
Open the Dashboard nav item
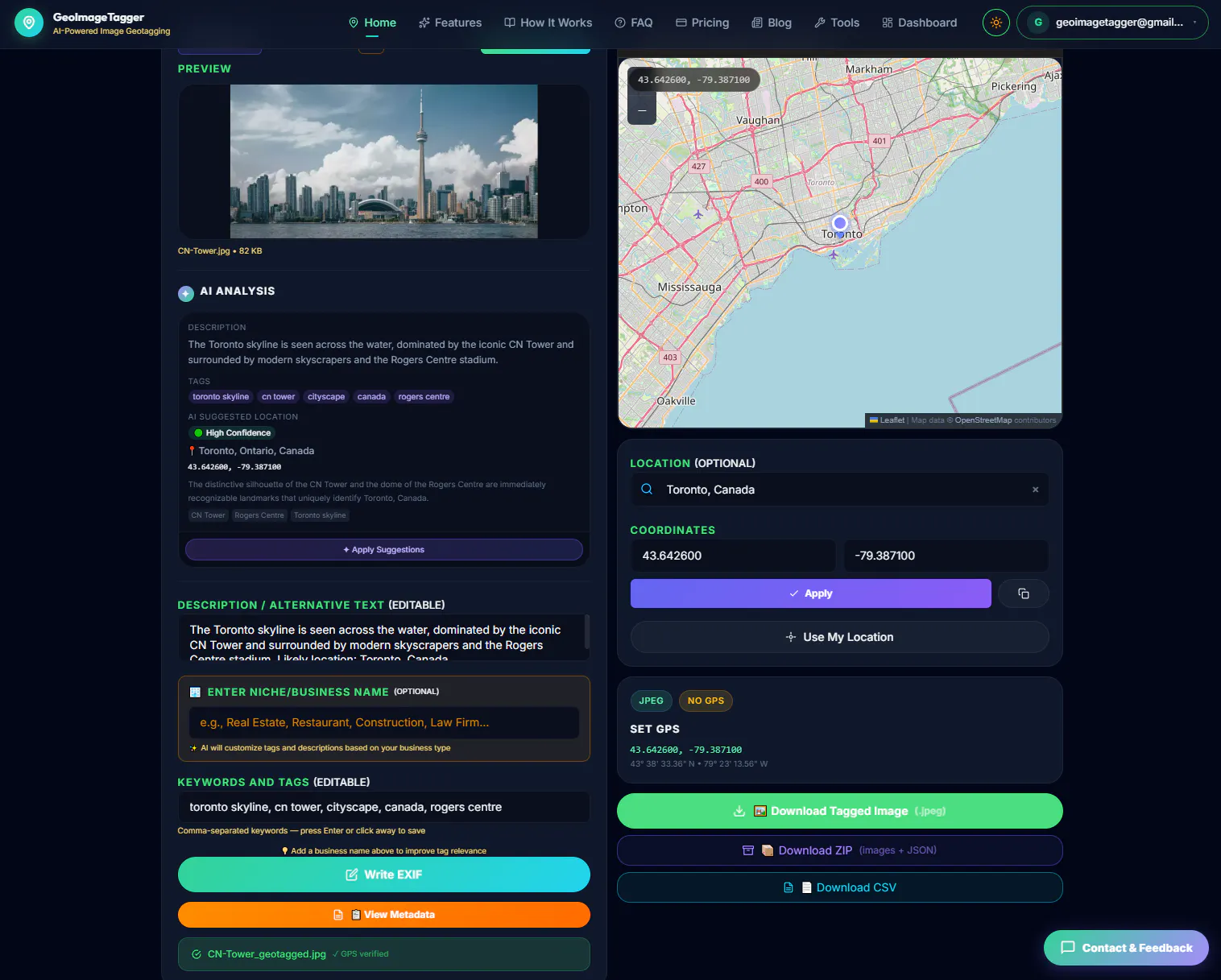(920, 23)
